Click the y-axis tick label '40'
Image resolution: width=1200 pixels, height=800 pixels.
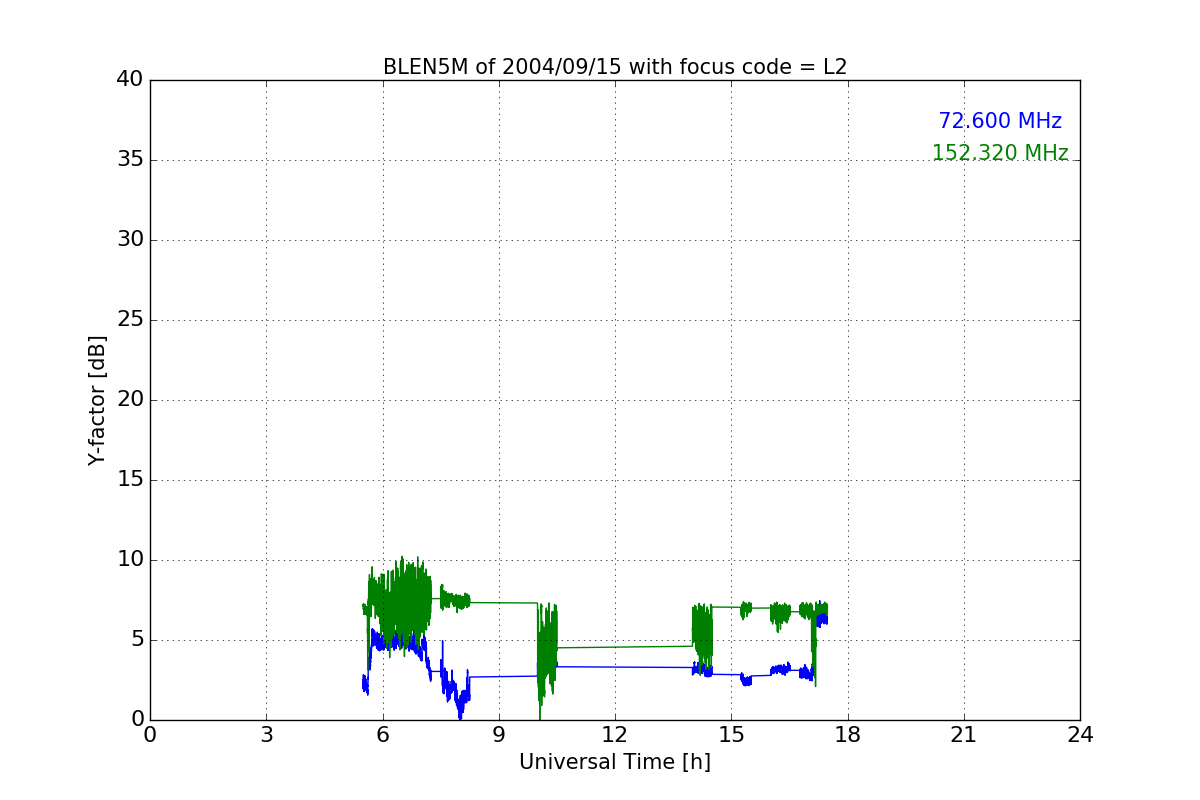coord(130,80)
